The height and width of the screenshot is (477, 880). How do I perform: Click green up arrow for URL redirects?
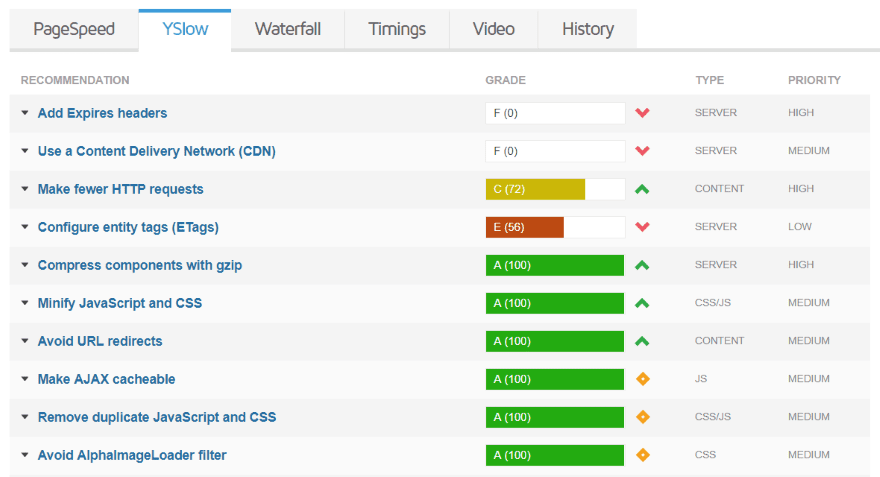click(x=643, y=341)
